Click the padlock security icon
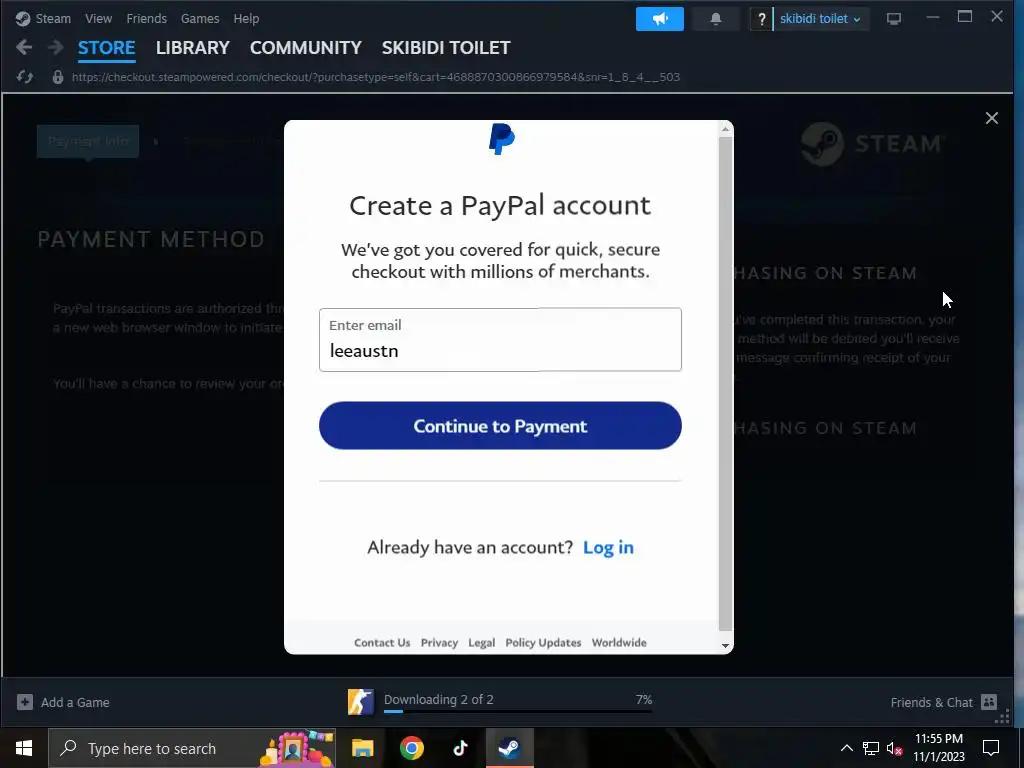The image size is (1024, 768). 57,77
